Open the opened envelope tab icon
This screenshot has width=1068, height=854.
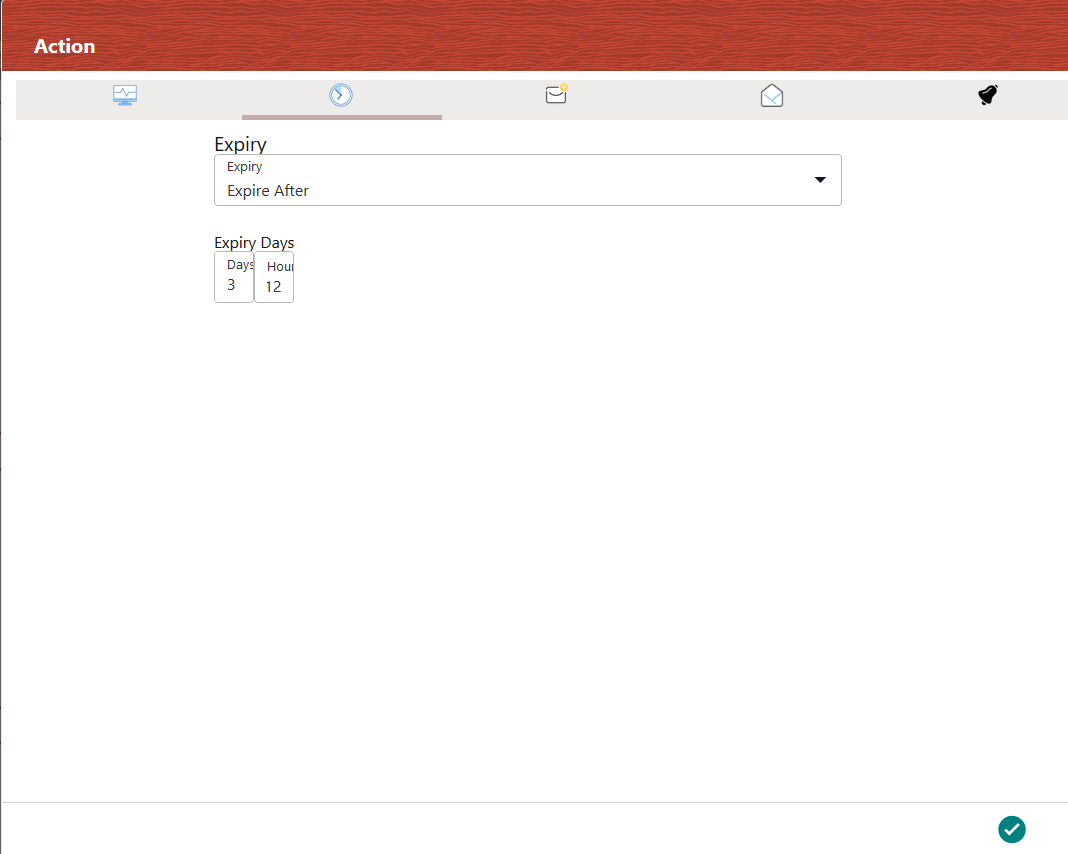click(772, 95)
